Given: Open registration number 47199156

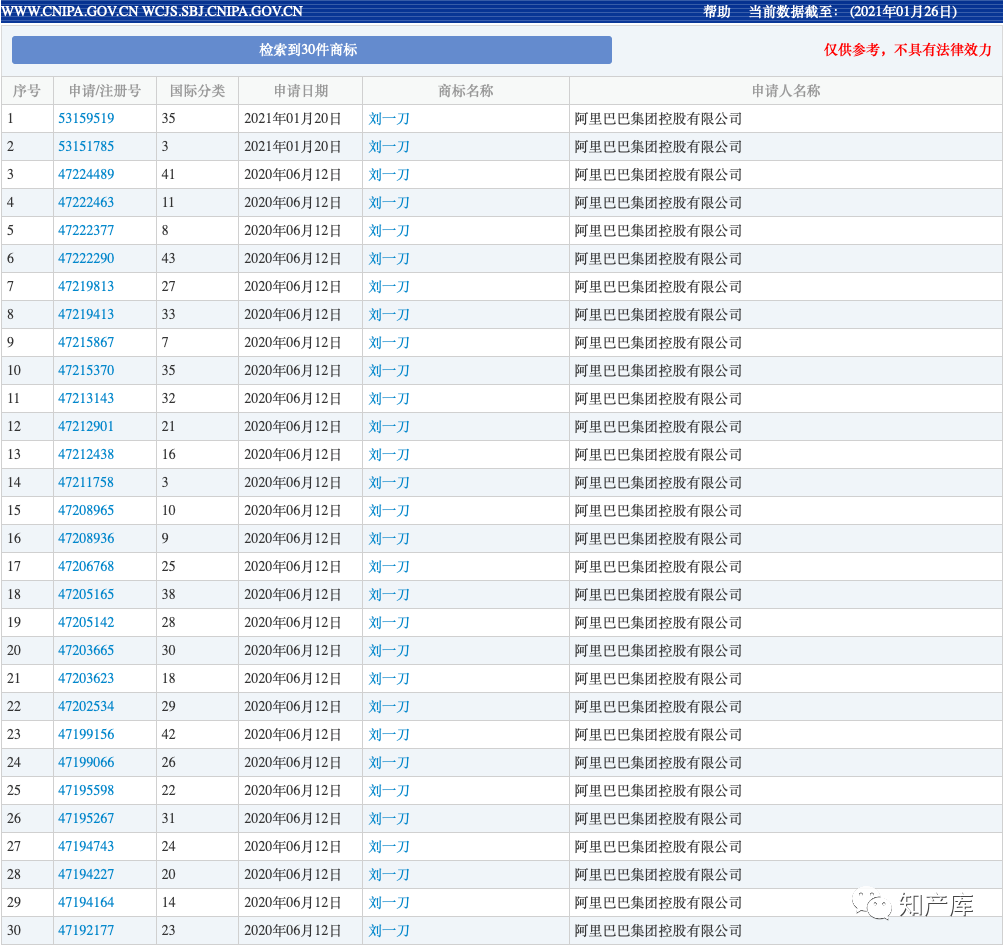Looking at the screenshot, I should pos(86,734).
